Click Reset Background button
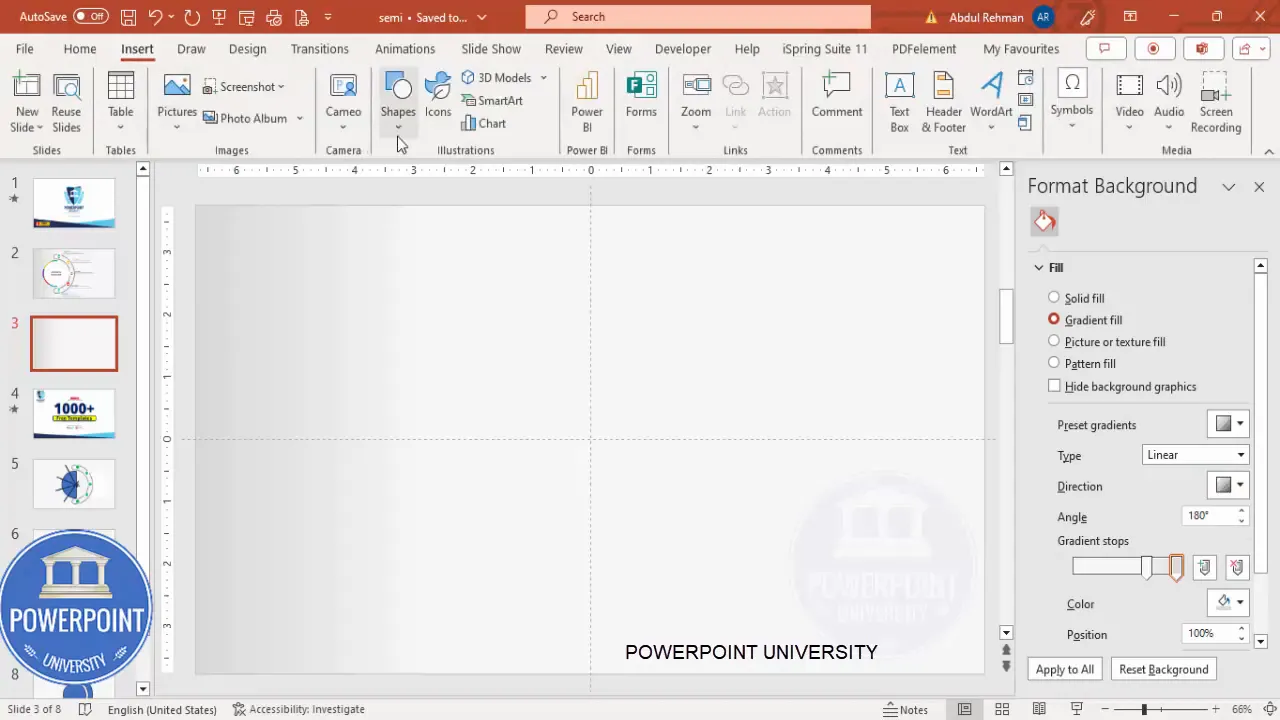Image resolution: width=1280 pixels, height=720 pixels. [1163, 669]
